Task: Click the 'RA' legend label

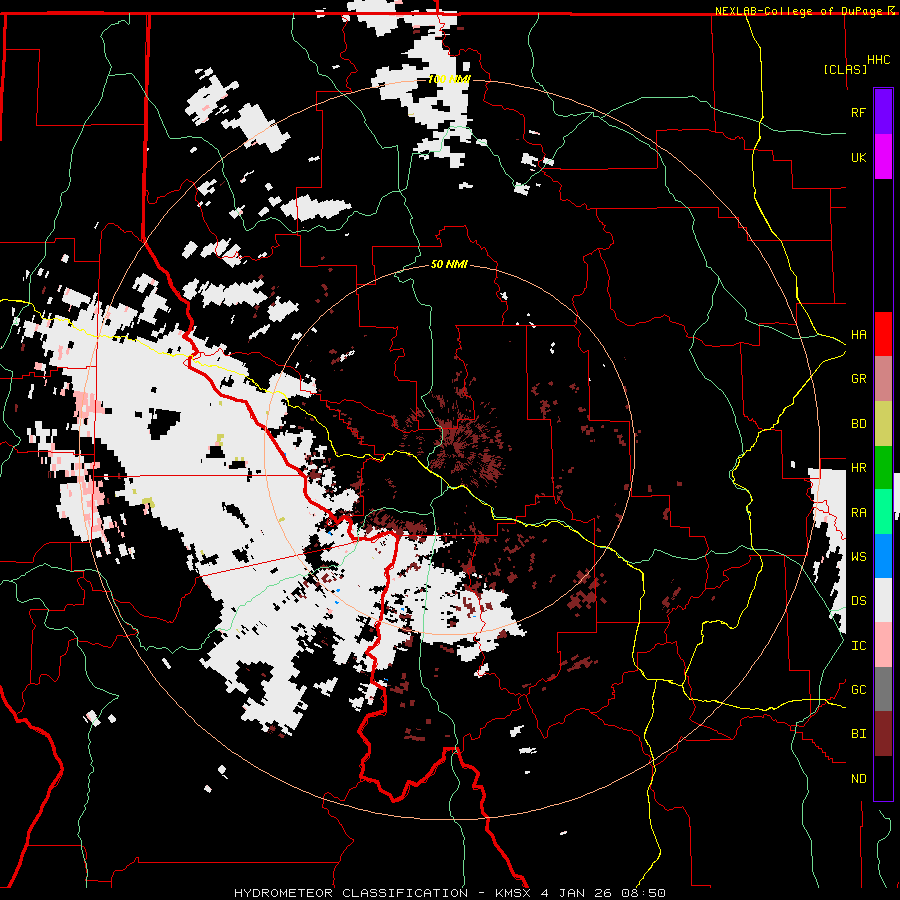Action: 858,513
